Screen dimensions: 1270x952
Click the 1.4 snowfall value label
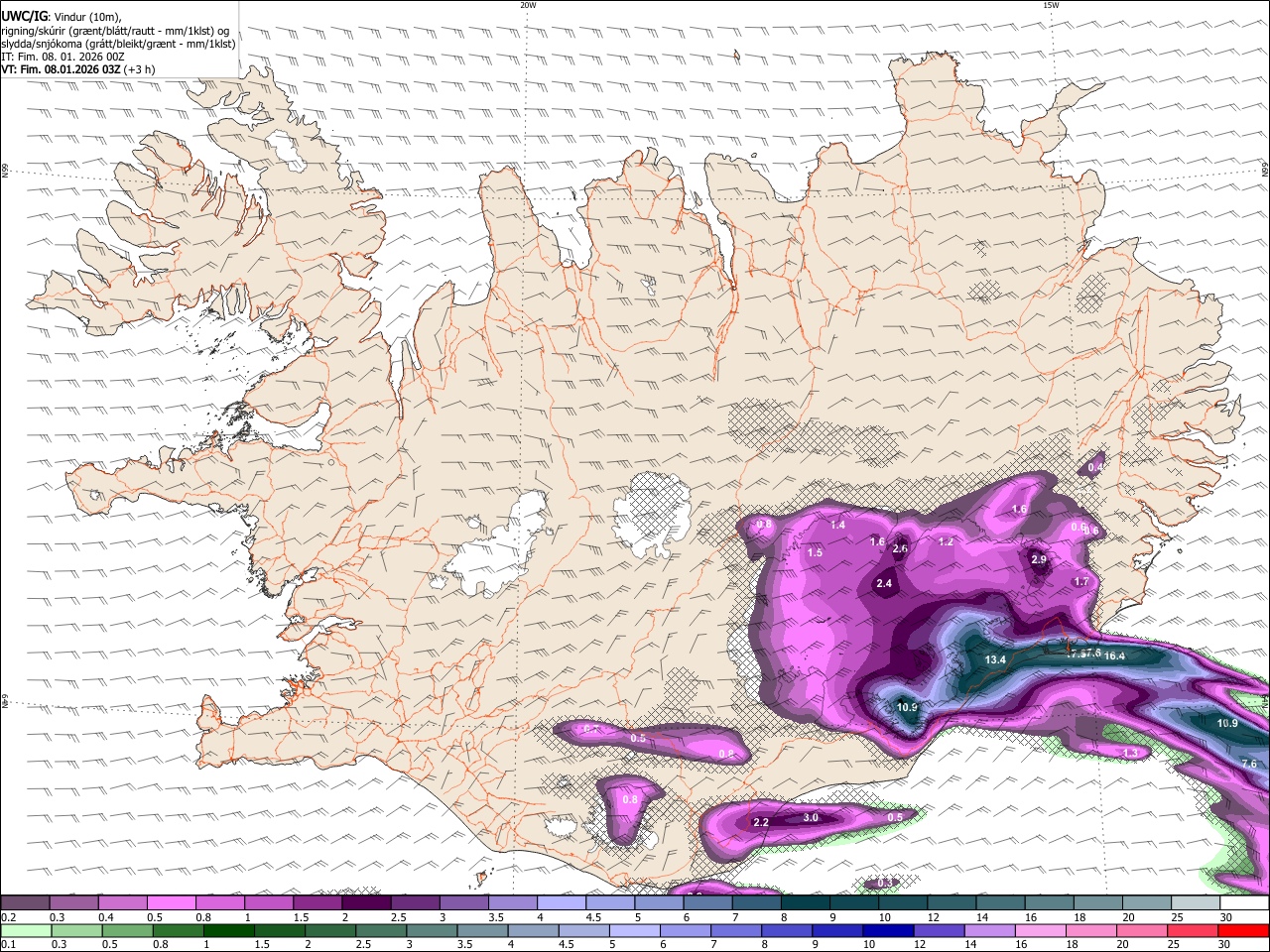[838, 525]
